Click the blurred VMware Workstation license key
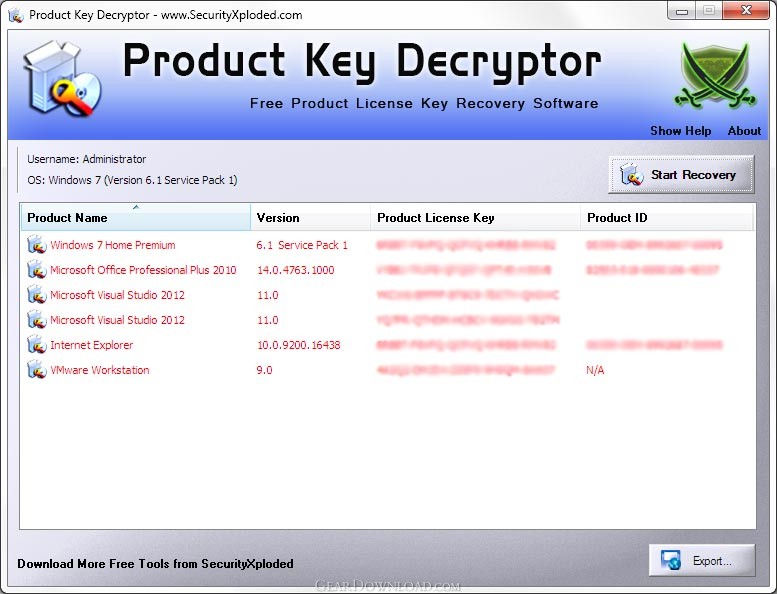 (465, 370)
